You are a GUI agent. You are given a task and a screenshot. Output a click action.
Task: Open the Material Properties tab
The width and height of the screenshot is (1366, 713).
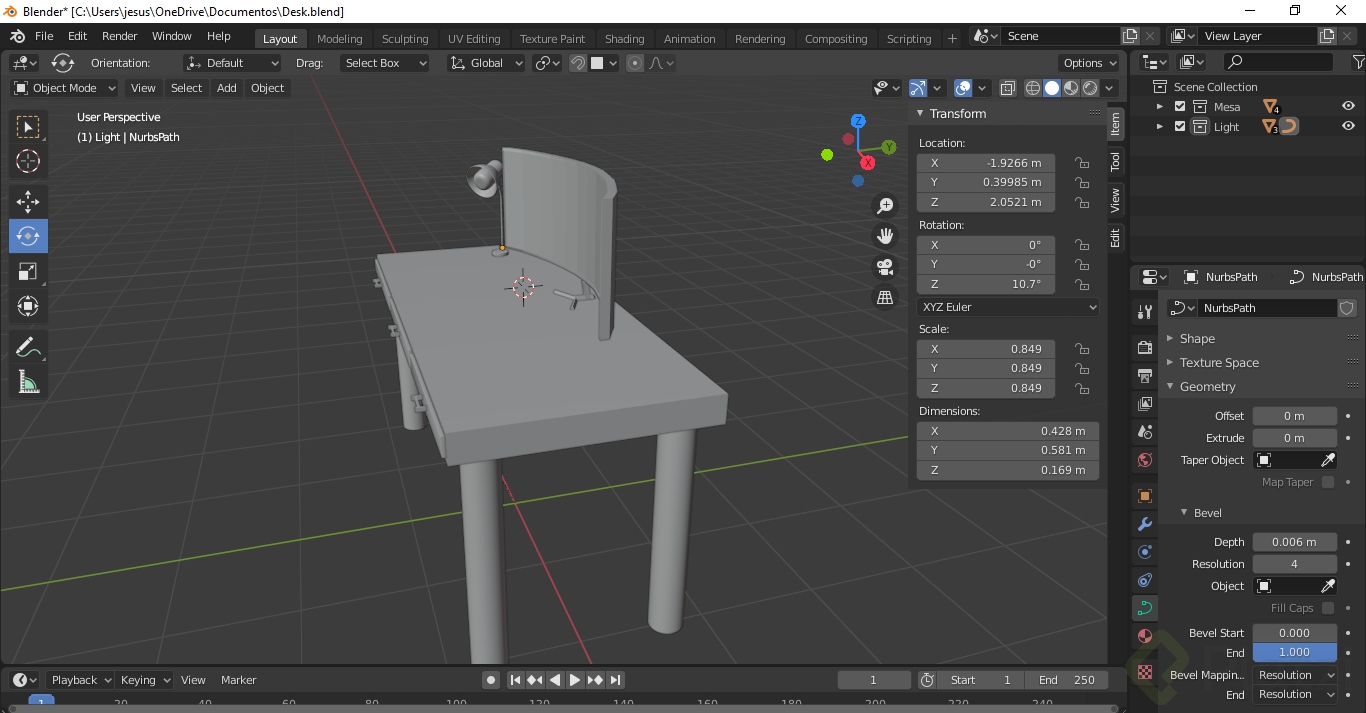1143,635
